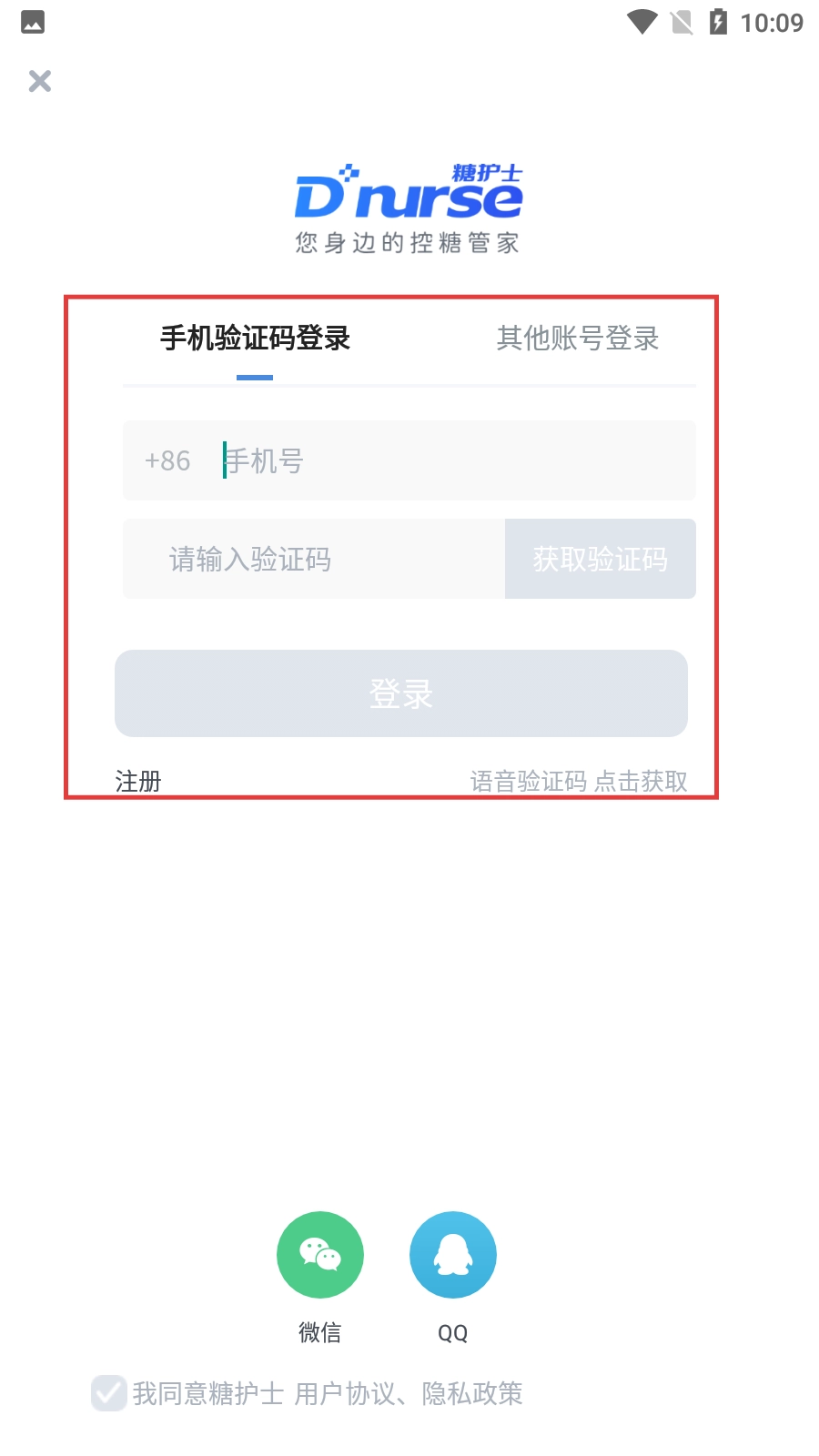Tap the battery charging status icon
819x1456 pixels.
pos(718,22)
